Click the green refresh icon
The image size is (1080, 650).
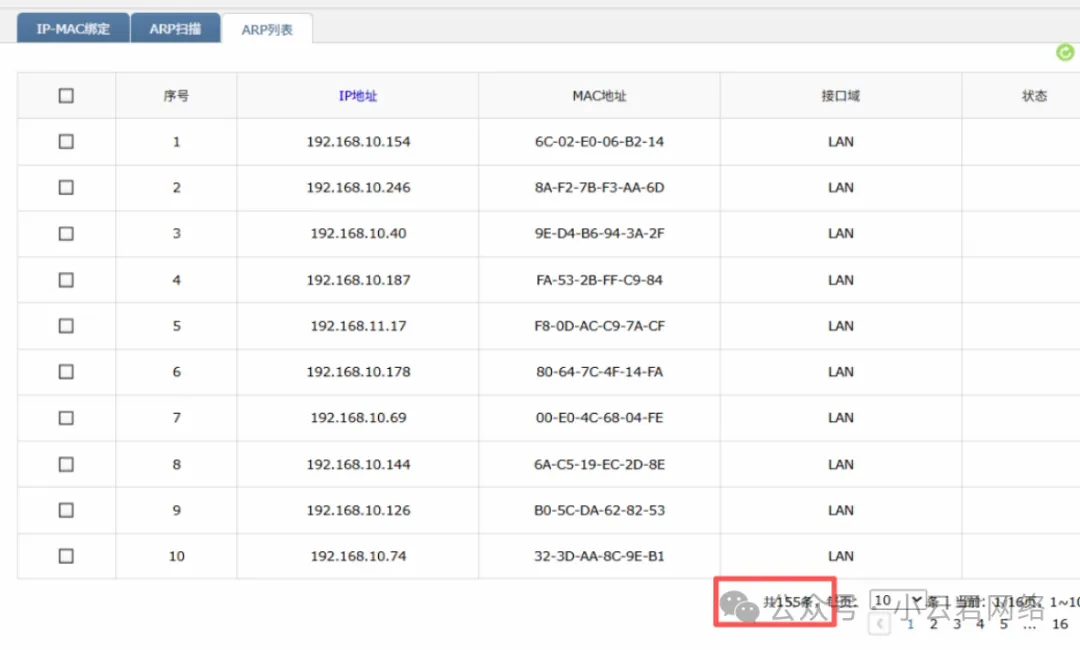tap(1065, 53)
